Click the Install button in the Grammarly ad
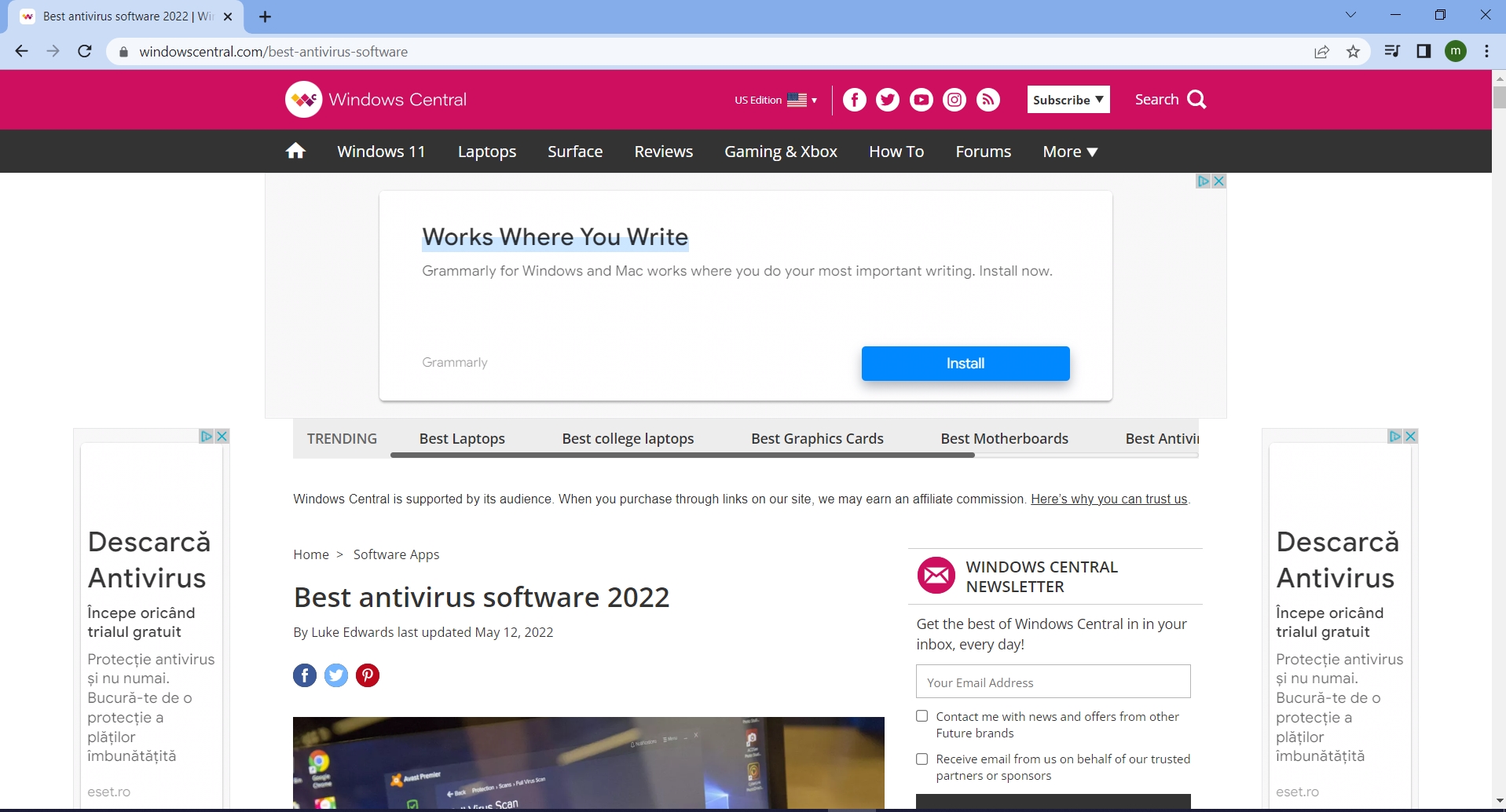This screenshot has width=1506, height=812. [965, 363]
